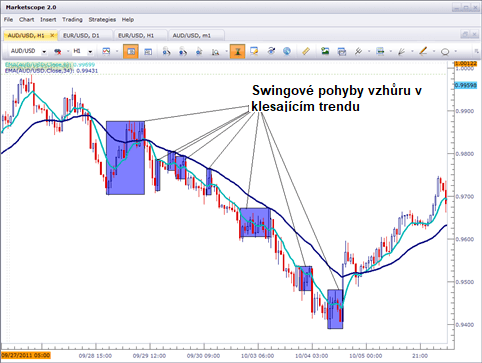Open the fan lines dropdown arrow
Viewport: 482px width, 363px height.
coord(412,51)
